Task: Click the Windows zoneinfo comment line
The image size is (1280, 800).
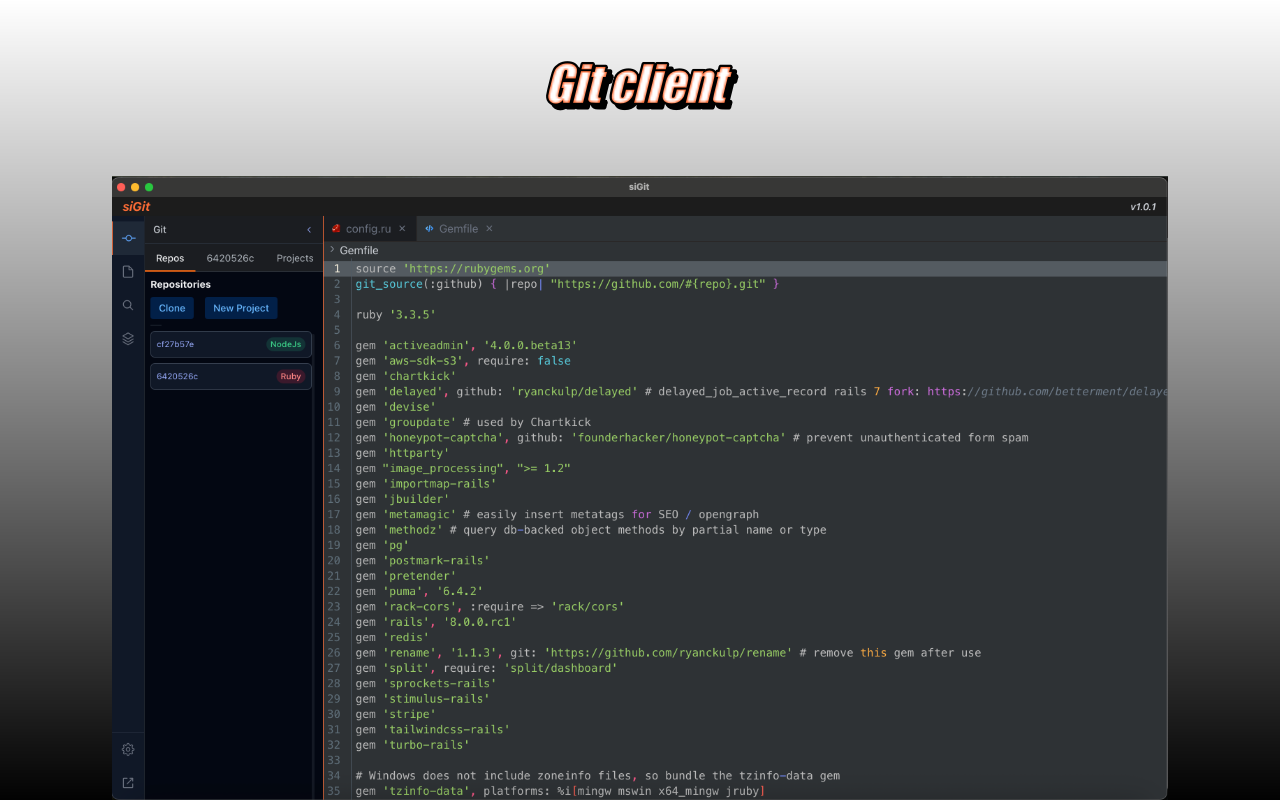Action: point(598,776)
